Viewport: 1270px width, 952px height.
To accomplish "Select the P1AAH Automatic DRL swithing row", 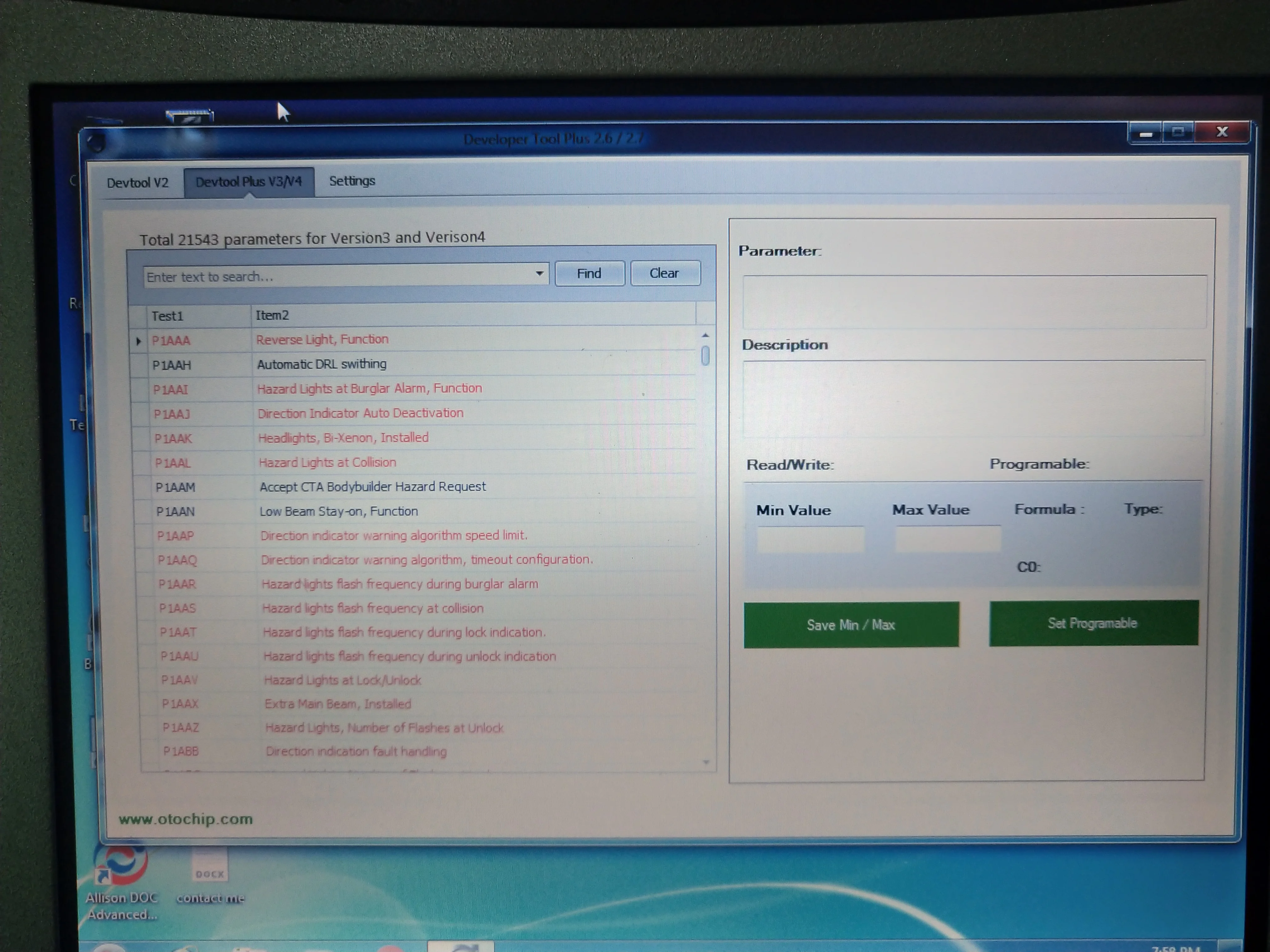I will tap(322, 364).
